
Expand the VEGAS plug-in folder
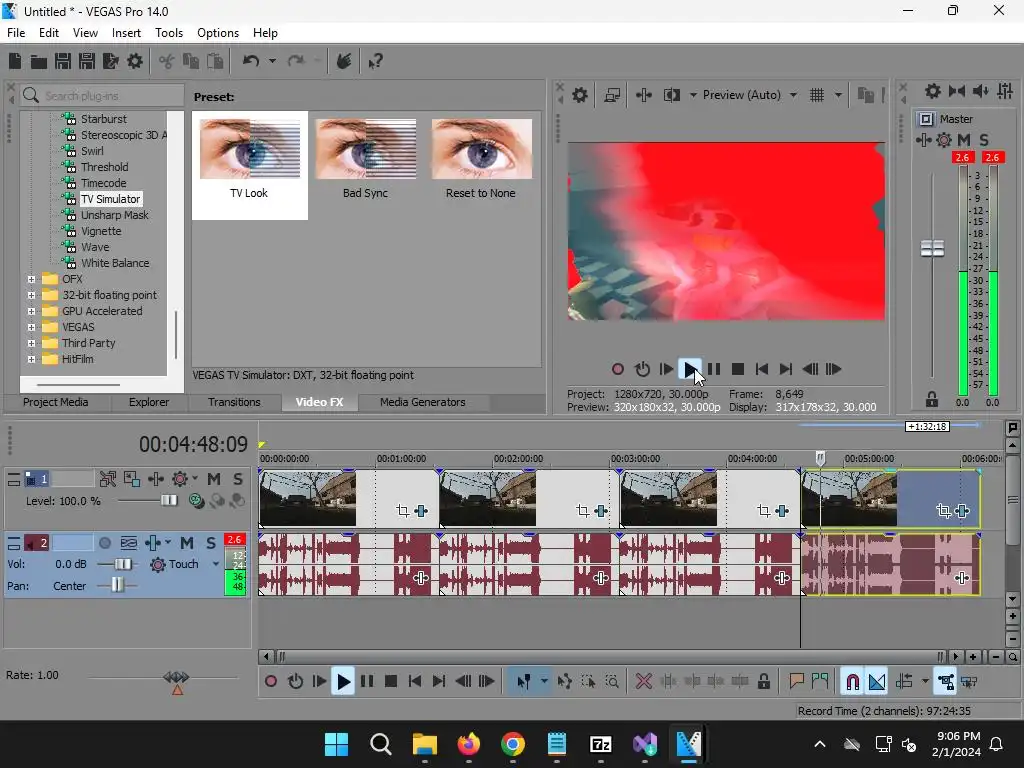point(31,327)
